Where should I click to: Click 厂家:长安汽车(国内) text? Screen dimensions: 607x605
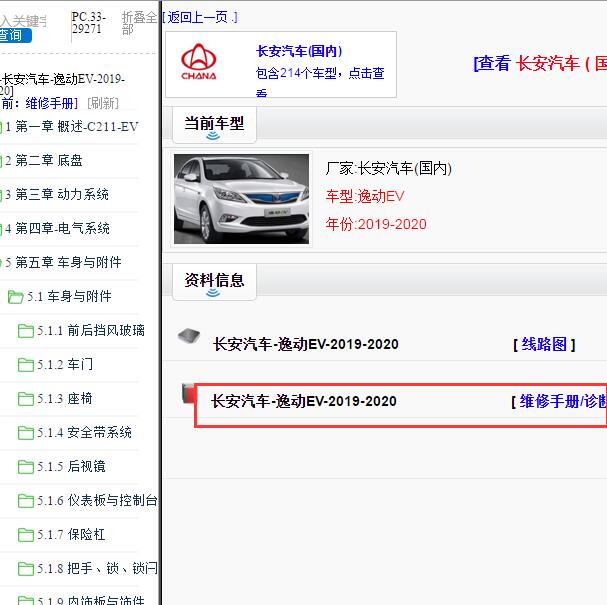(389, 168)
